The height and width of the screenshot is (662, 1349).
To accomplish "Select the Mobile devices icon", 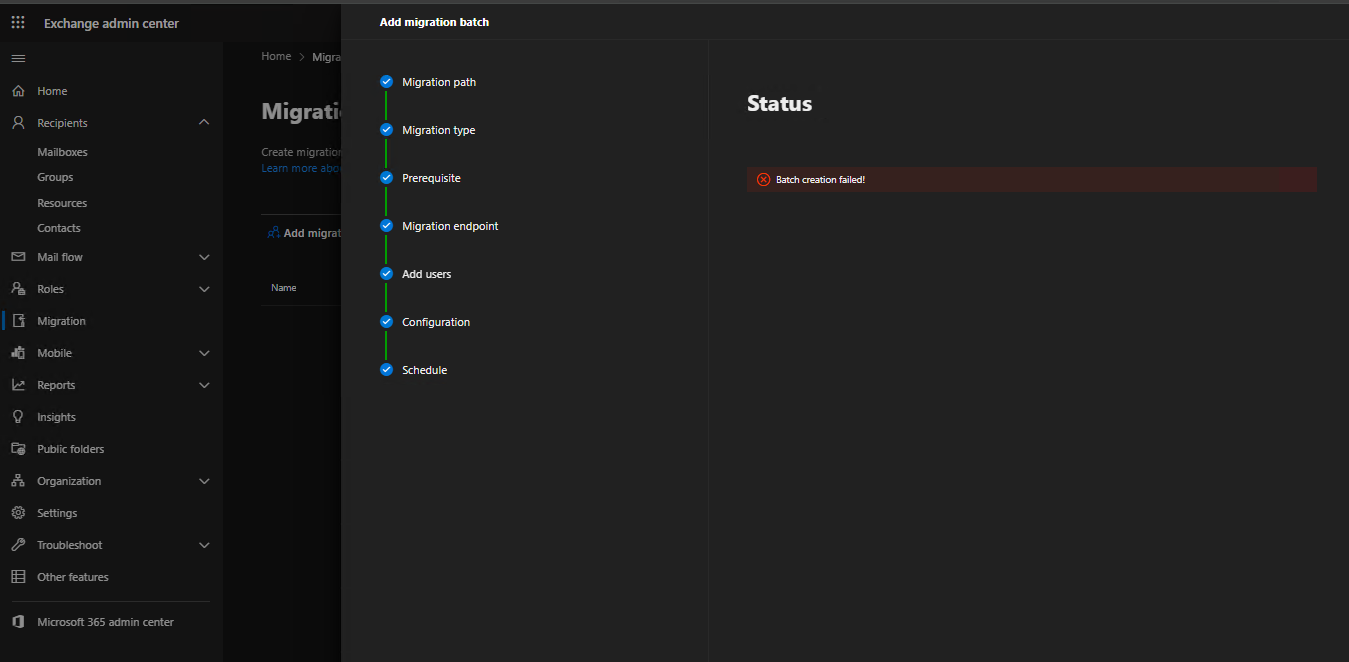I will coord(17,352).
